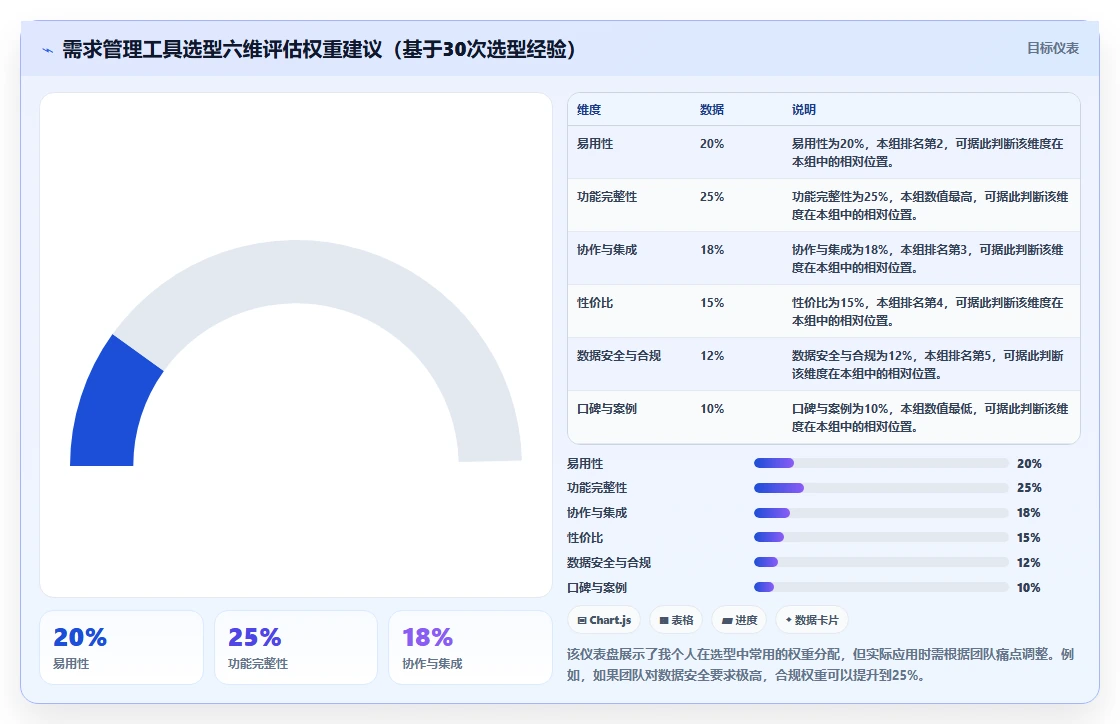Click the 口碑与案例 10% progress bar
1120x724 pixels.
(x=881, y=588)
